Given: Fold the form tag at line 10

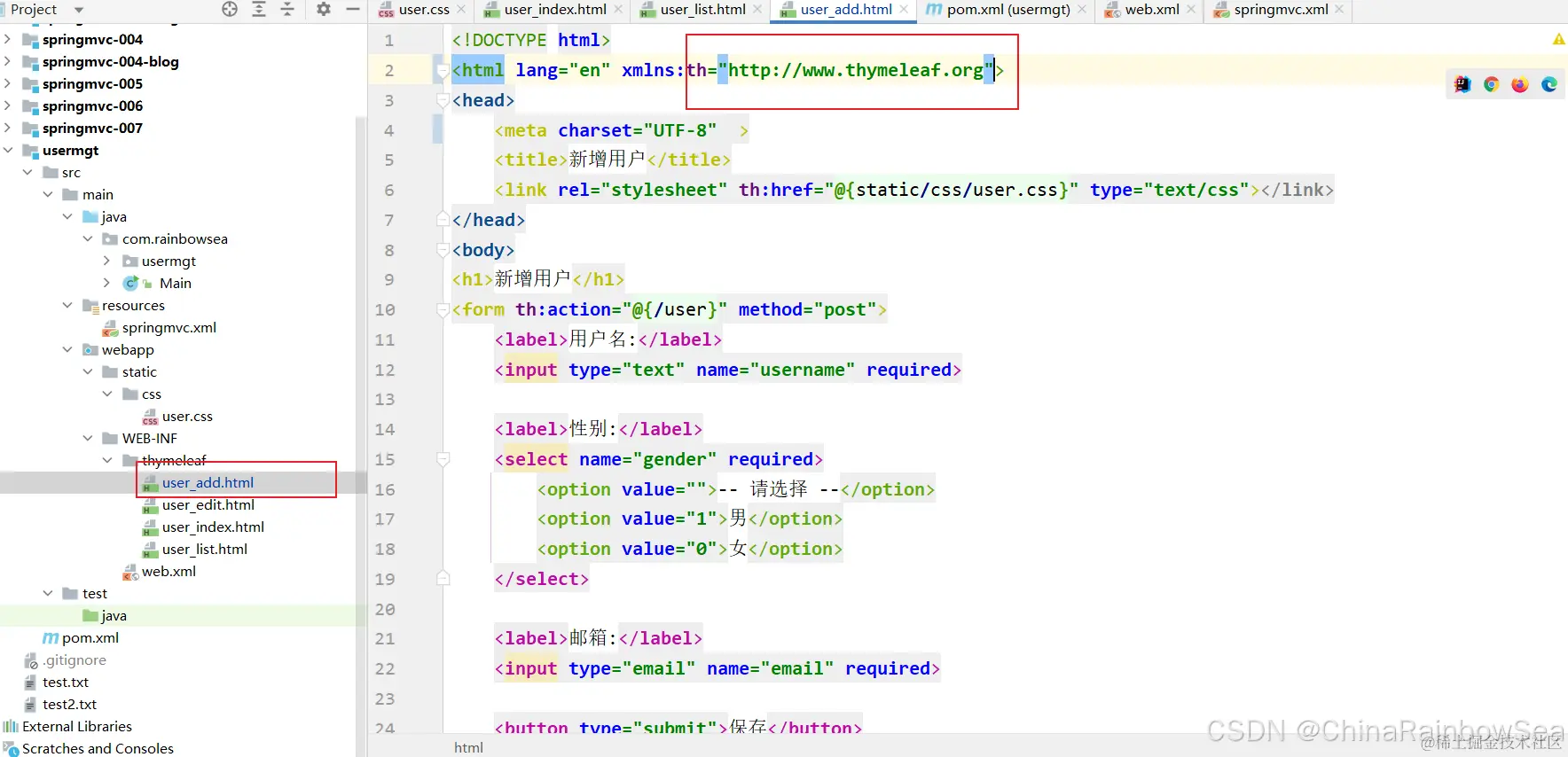Looking at the screenshot, I should pos(443,309).
